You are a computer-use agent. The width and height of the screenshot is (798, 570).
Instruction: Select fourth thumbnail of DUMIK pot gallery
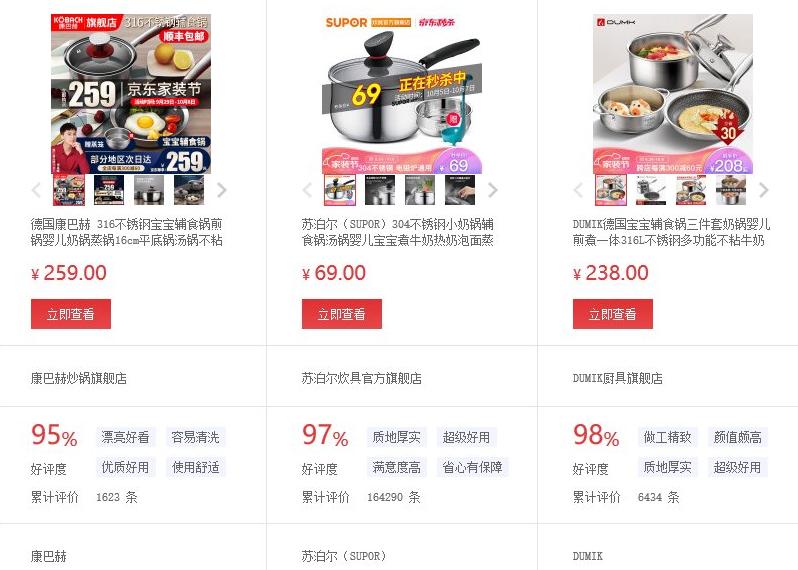pyautogui.click(x=731, y=190)
